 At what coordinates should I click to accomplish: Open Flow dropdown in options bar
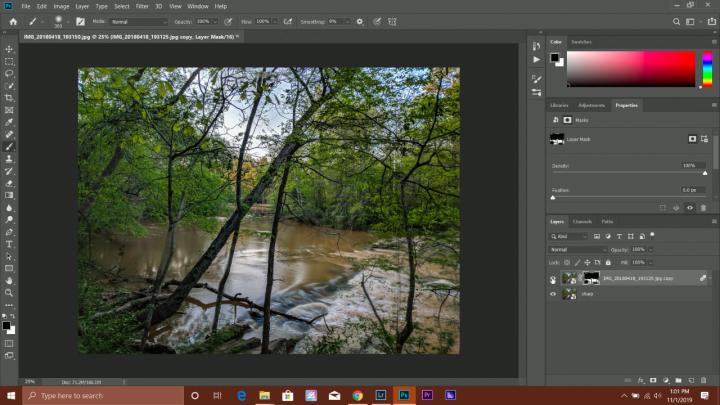click(x=275, y=22)
